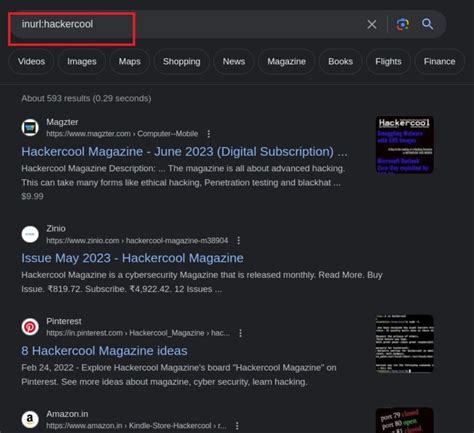Screen dimensions: 474x433
Task: Open Issue May 2023 - Hackercool Magazine link
Action: [x=132, y=258]
